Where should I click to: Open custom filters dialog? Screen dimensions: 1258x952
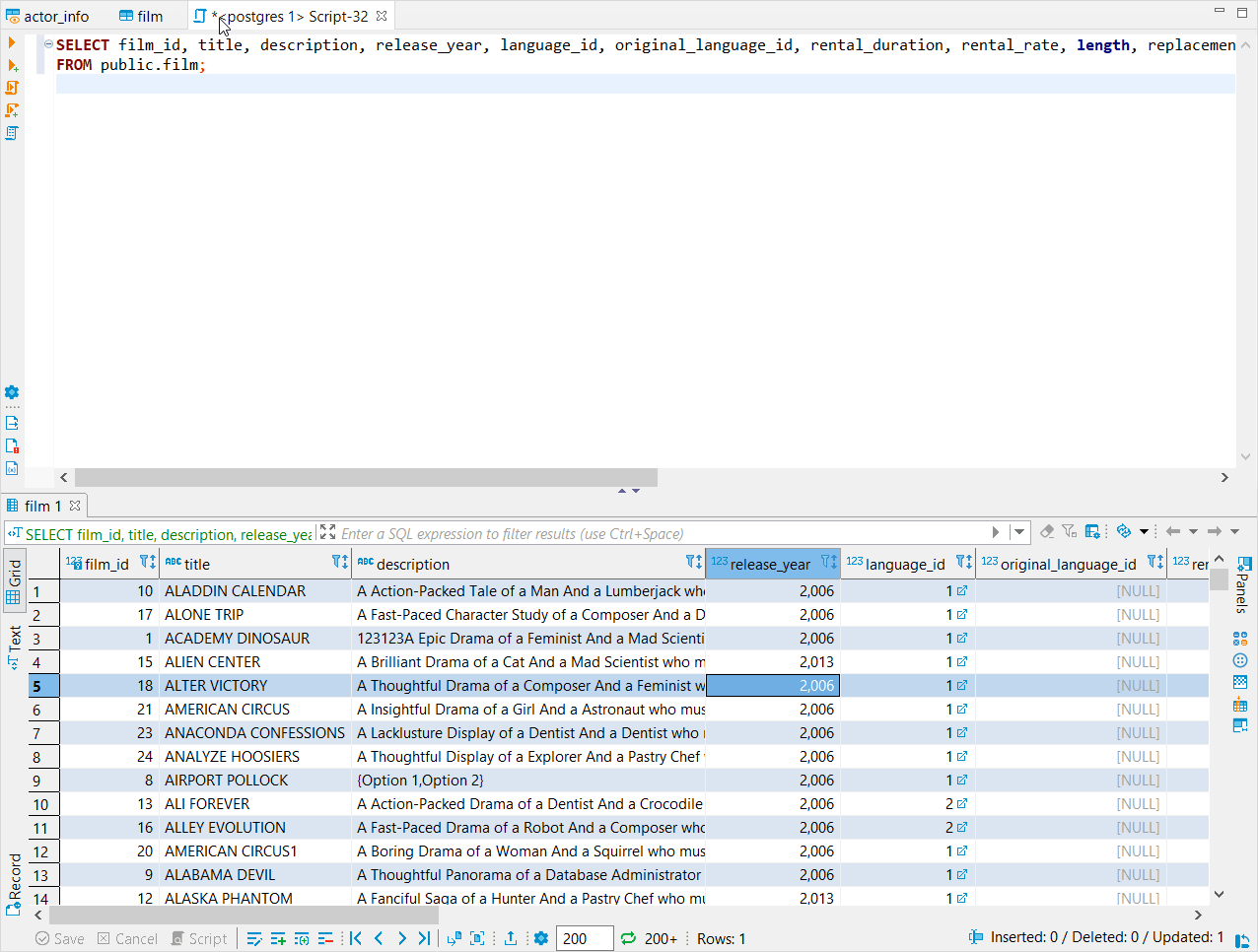pos(1069,531)
